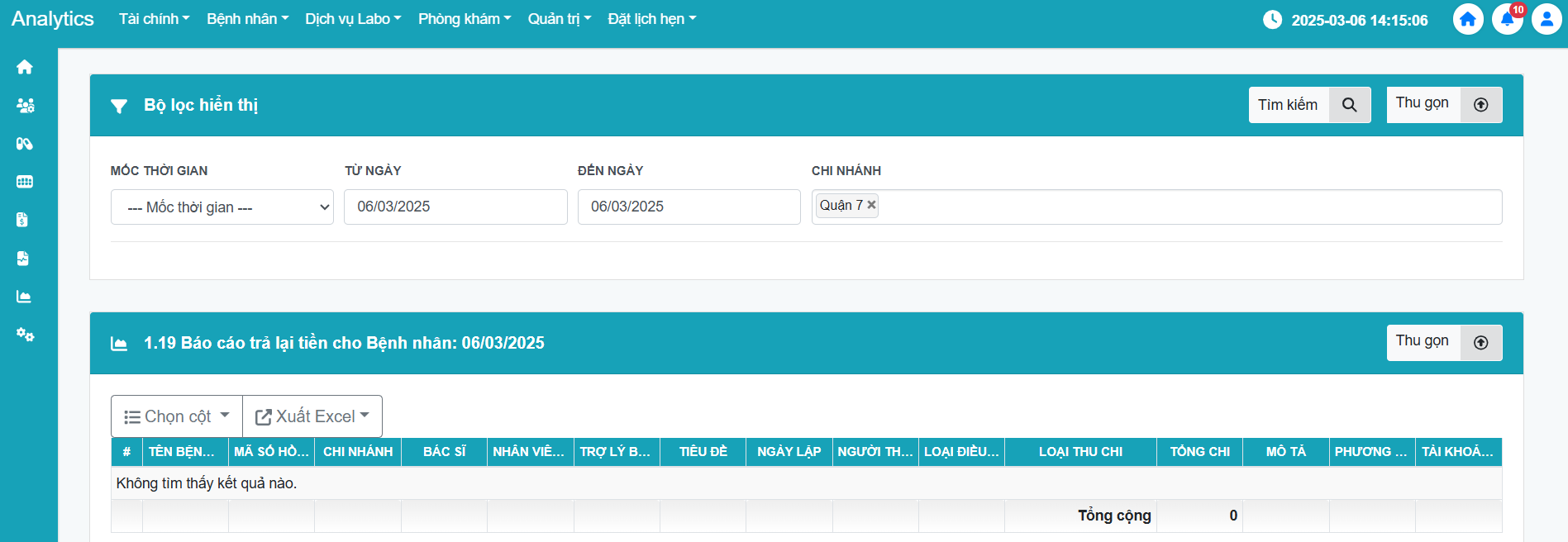Collapse the filter panel with Thu gọn
Viewport: 1568px width, 542px height.
pyautogui.click(x=1443, y=105)
